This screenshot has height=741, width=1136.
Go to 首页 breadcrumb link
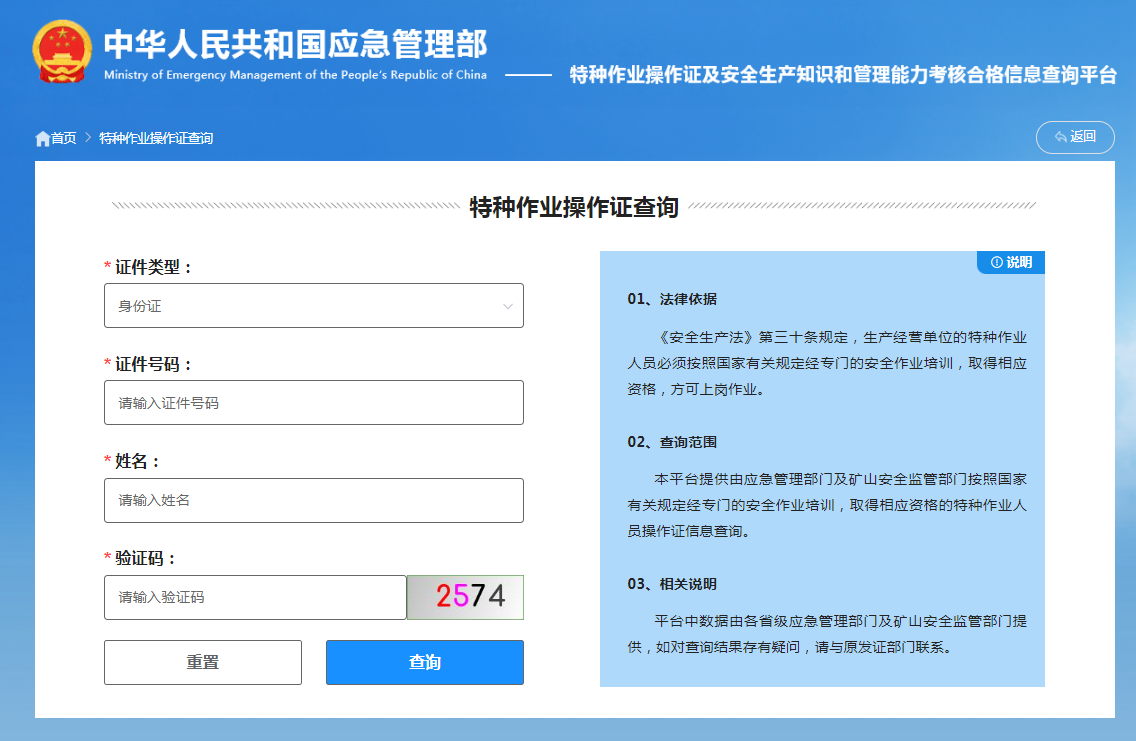click(64, 138)
